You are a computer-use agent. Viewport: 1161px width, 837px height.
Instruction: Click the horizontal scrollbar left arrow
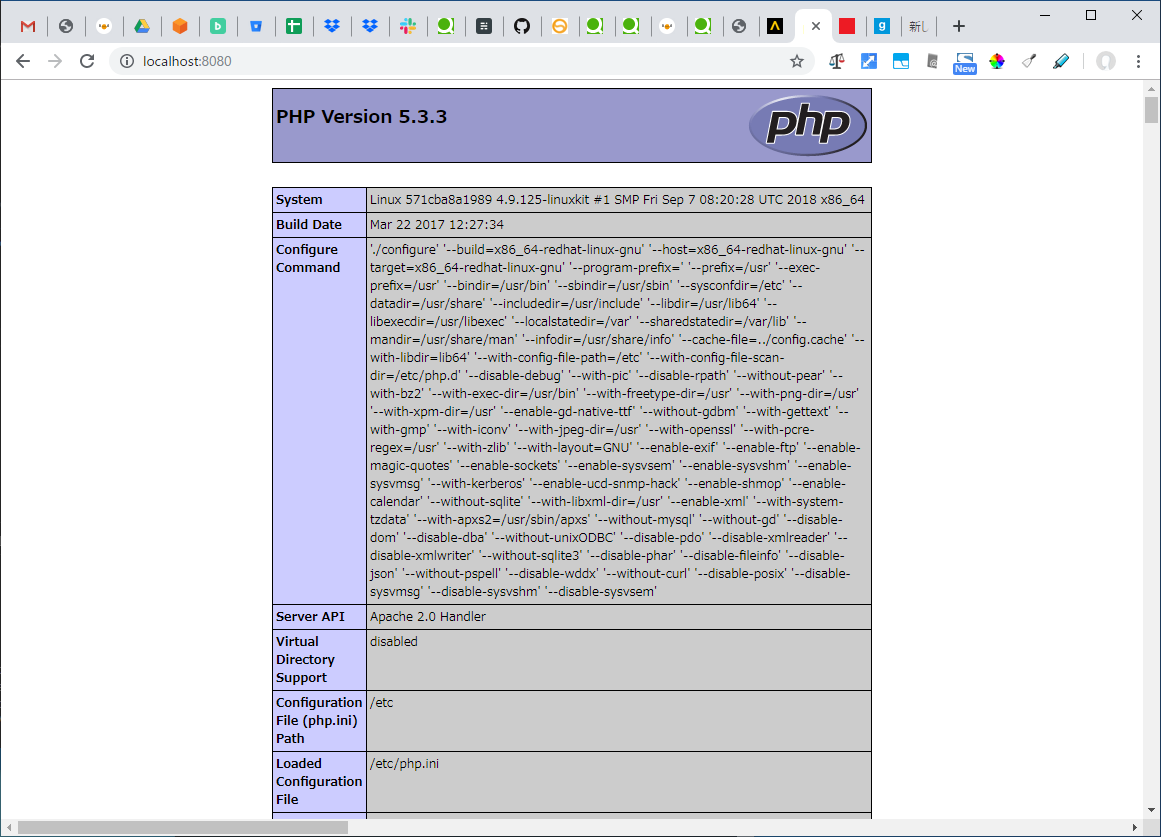pyautogui.click(x=9, y=827)
